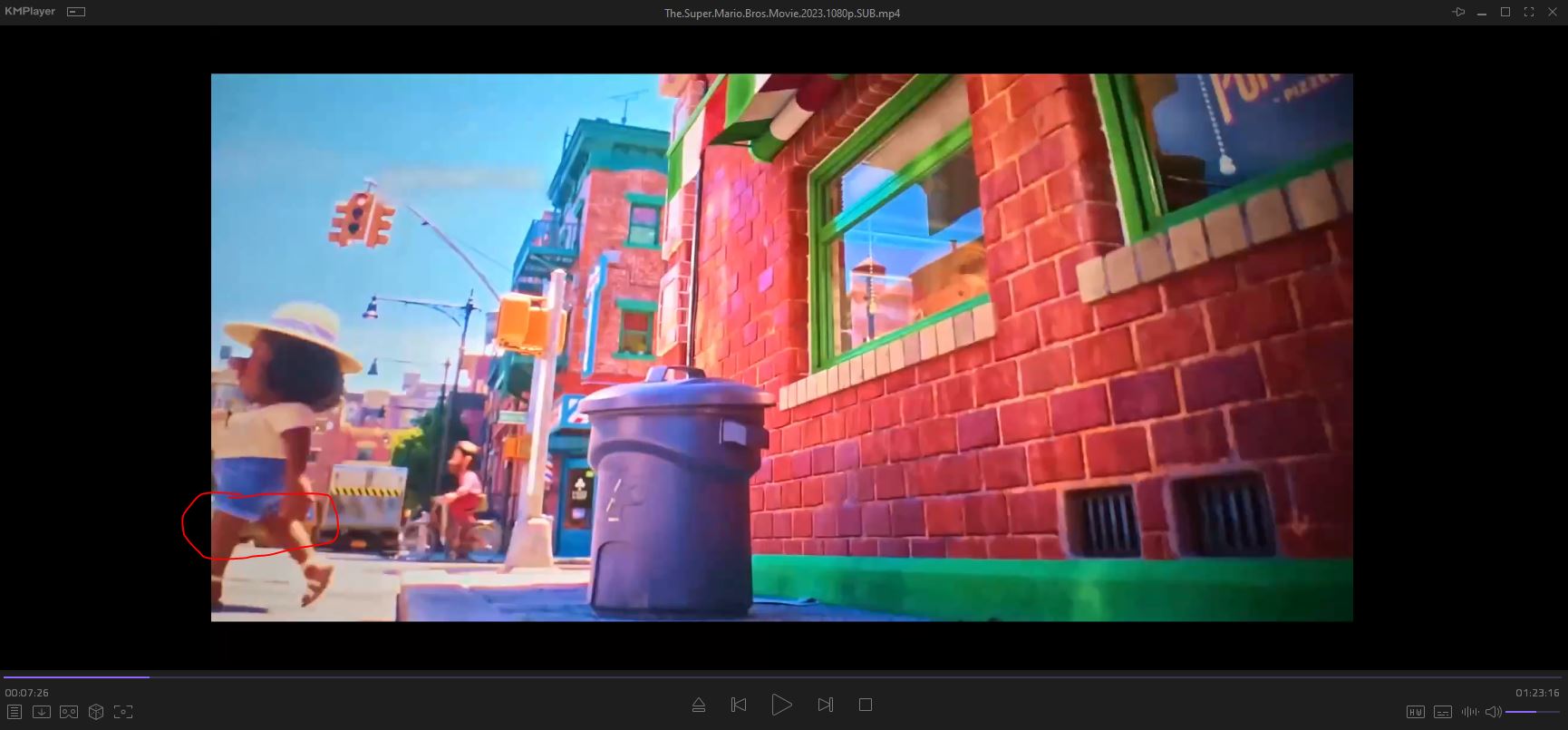Open file with the eject button
Image resolution: width=1568 pixels, height=730 pixels.
pyautogui.click(x=699, y=705)
